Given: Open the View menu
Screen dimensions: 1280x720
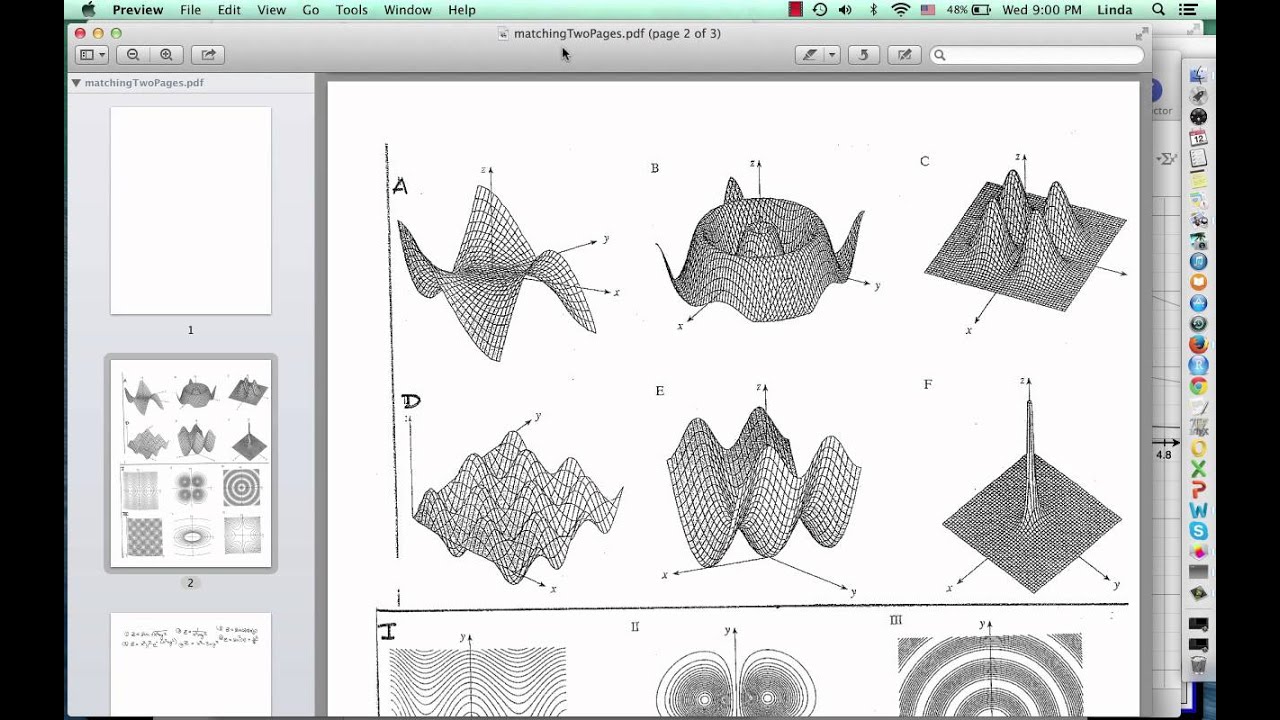Looking at the screenshot, I should pyautogui.click(x=271, y=10).
